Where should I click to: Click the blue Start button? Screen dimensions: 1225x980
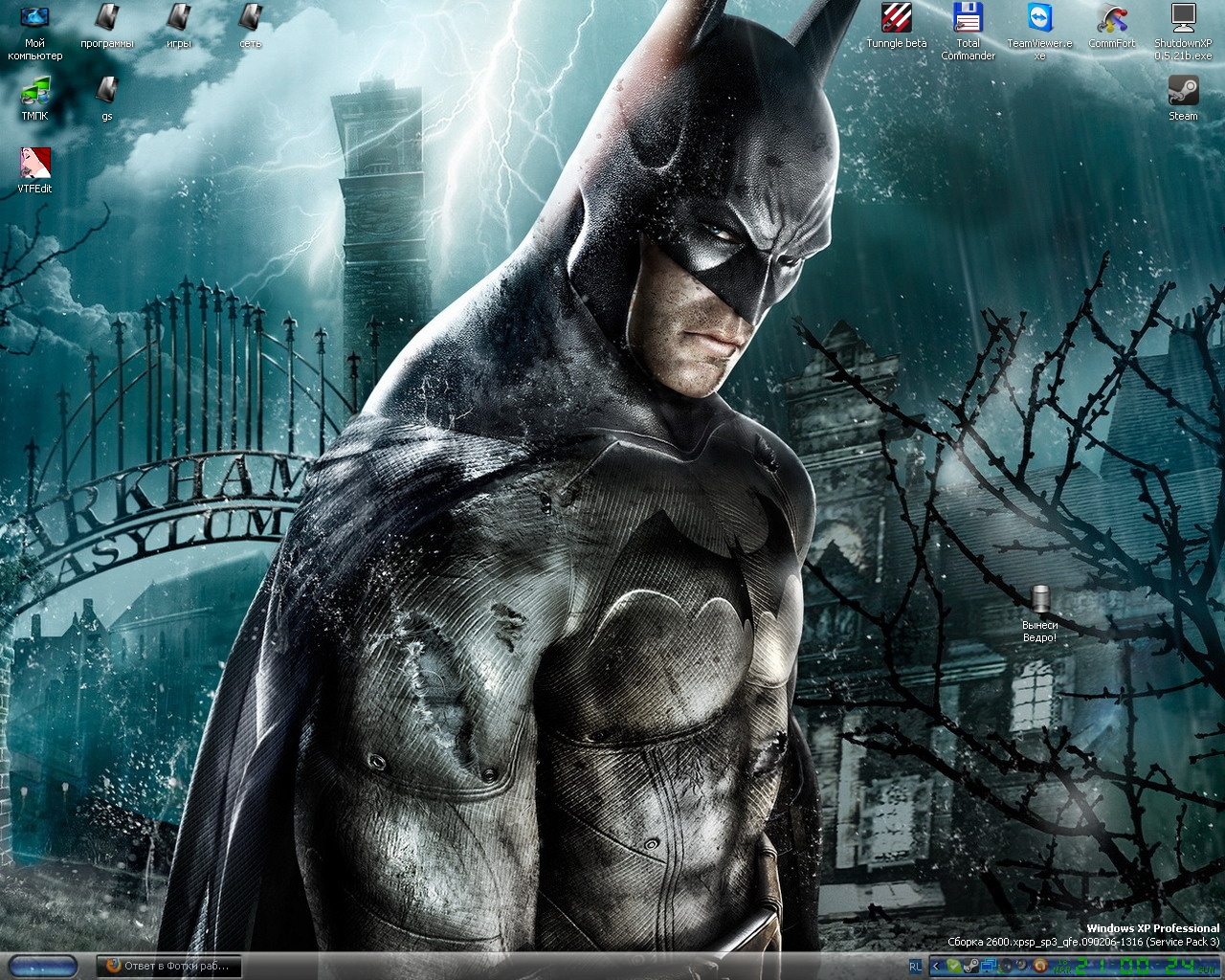click(44, 966)
